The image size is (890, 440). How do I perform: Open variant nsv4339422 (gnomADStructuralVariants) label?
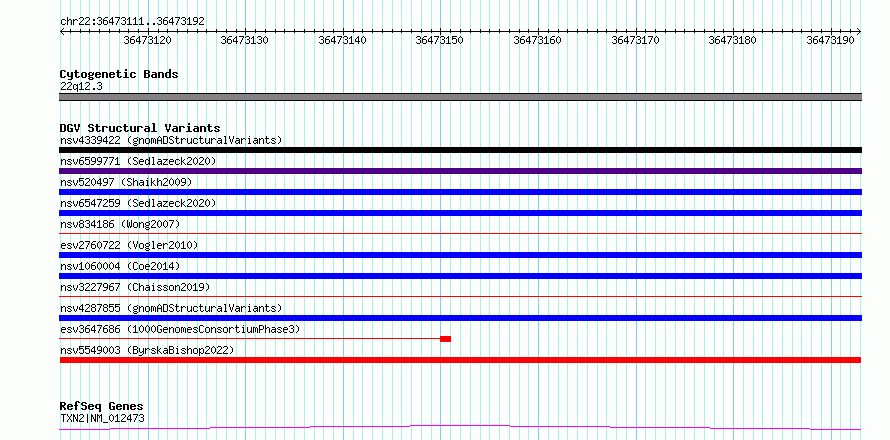pyautogui.click(x=171, y=140)
